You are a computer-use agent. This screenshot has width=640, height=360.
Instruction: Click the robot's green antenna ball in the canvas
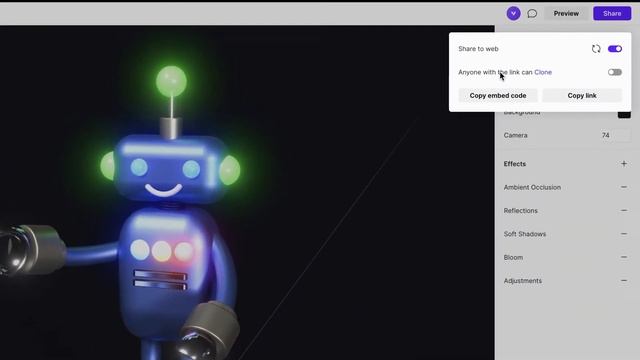(171, 81)
